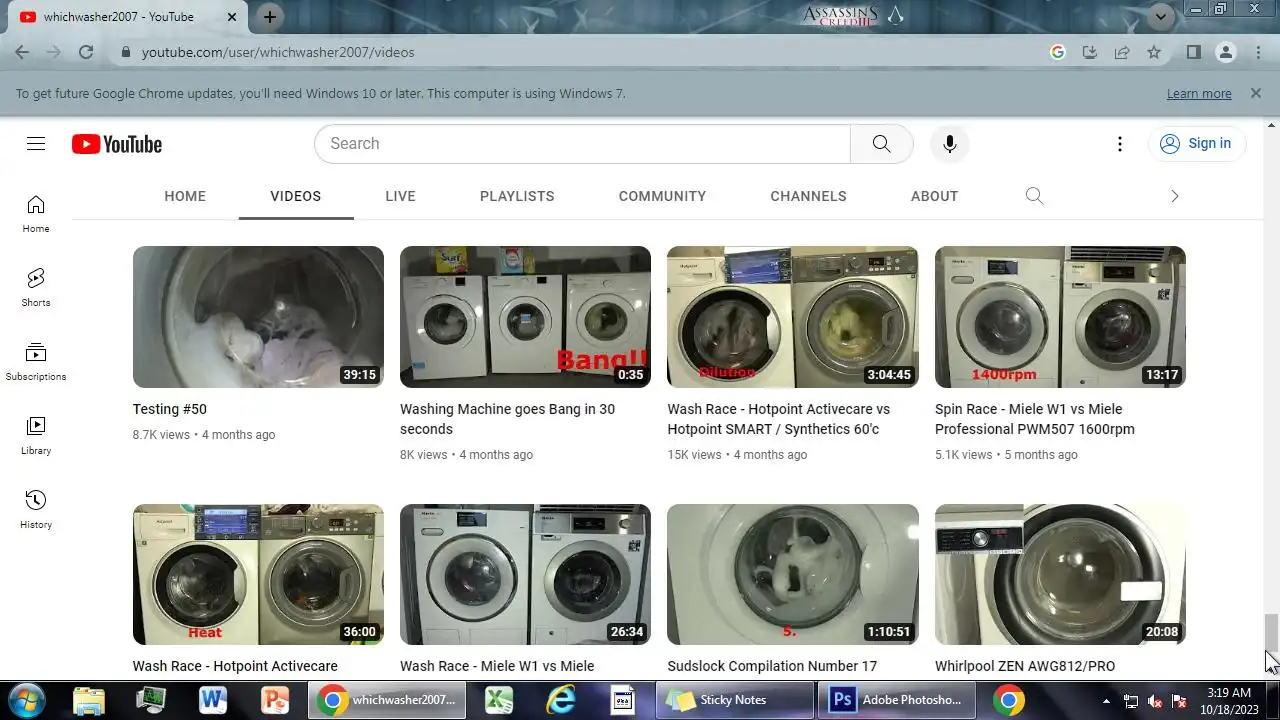Open Hotpoint Activecare vs SMART video title
Screen dimensions: 1280x720
pyautogui.click(x=778, y=419)
